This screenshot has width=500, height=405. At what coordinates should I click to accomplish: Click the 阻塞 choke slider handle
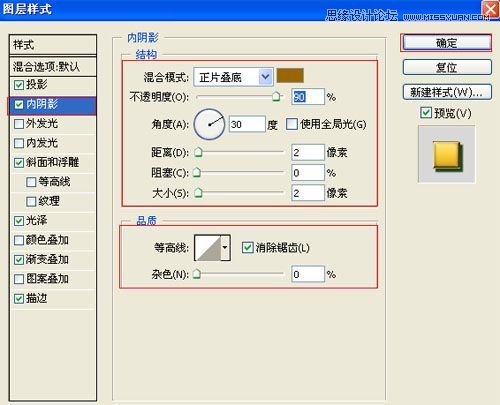(x=197, y=173)
